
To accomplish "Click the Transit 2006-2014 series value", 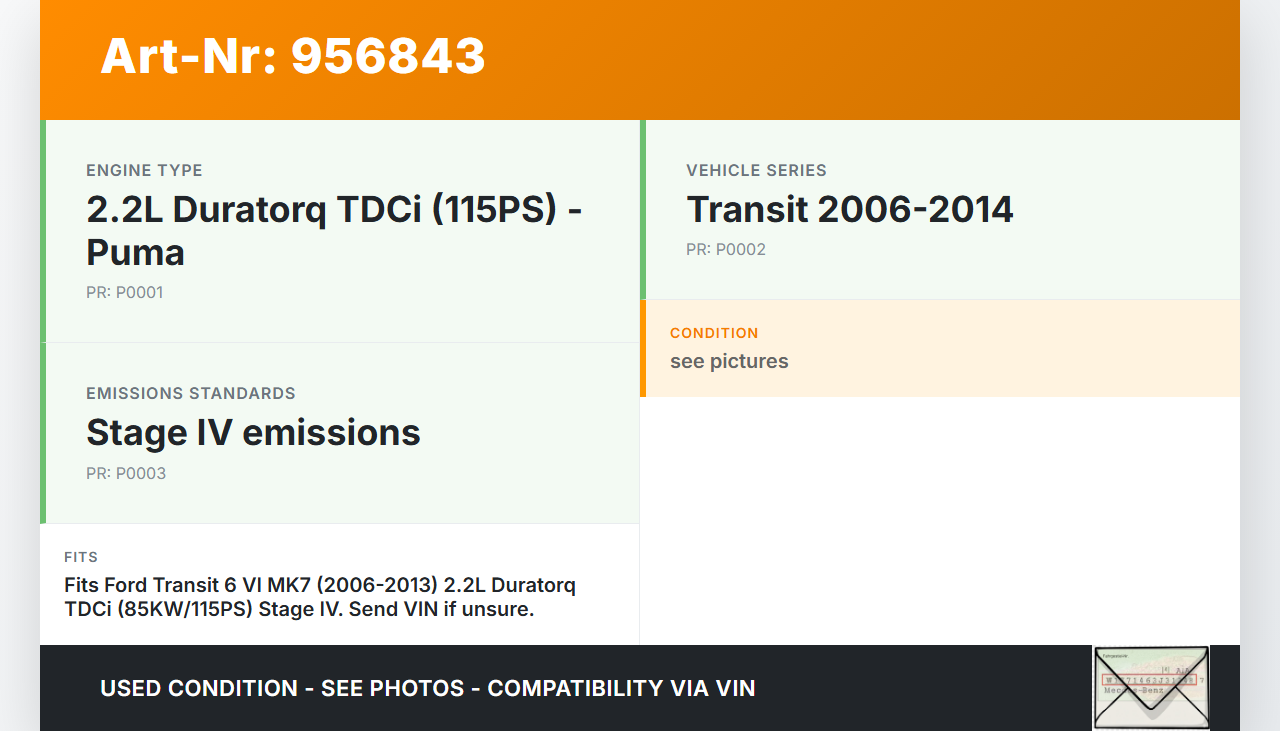I will [849, 210].
